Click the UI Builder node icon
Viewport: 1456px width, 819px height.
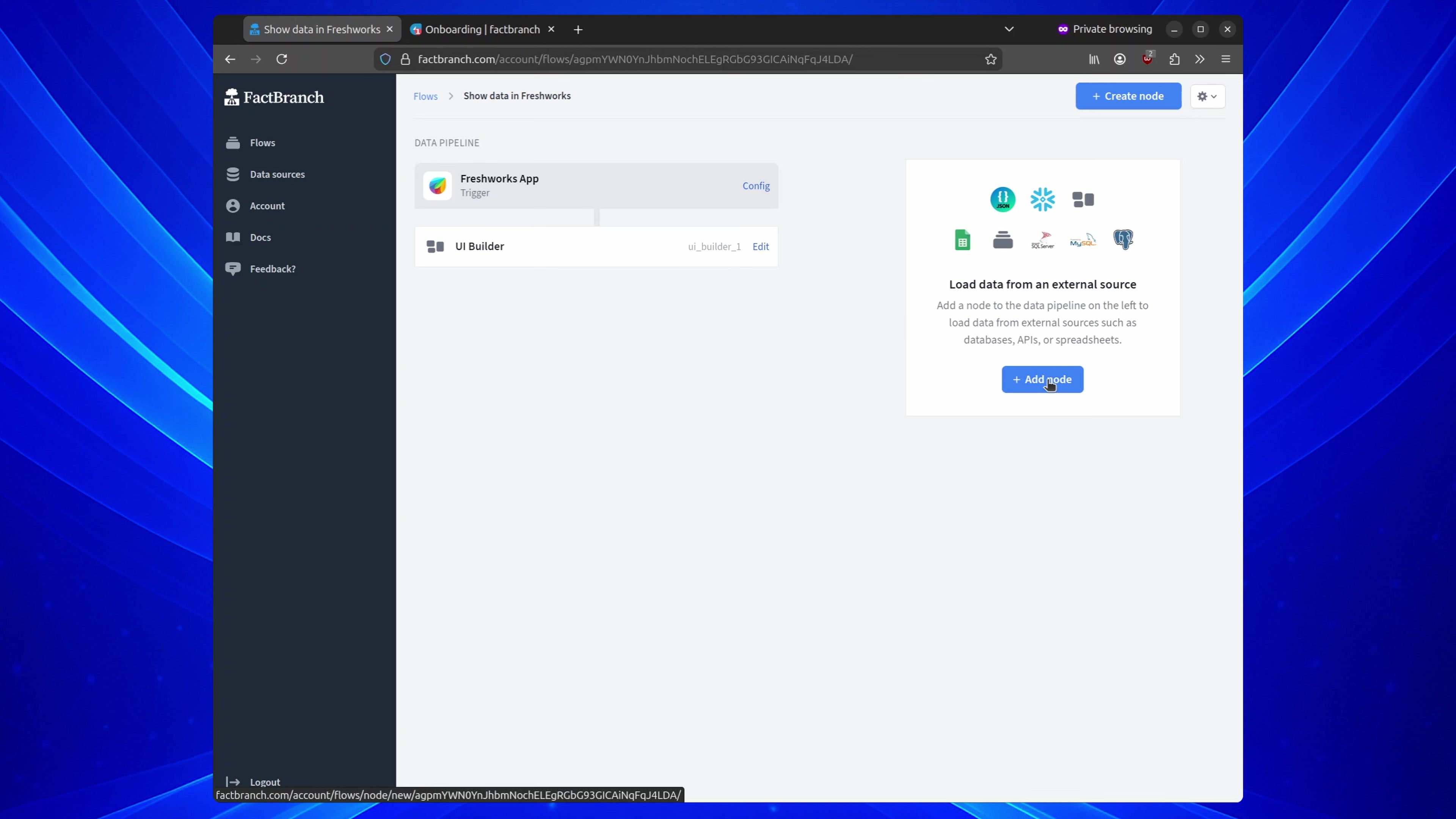[435, 246]
